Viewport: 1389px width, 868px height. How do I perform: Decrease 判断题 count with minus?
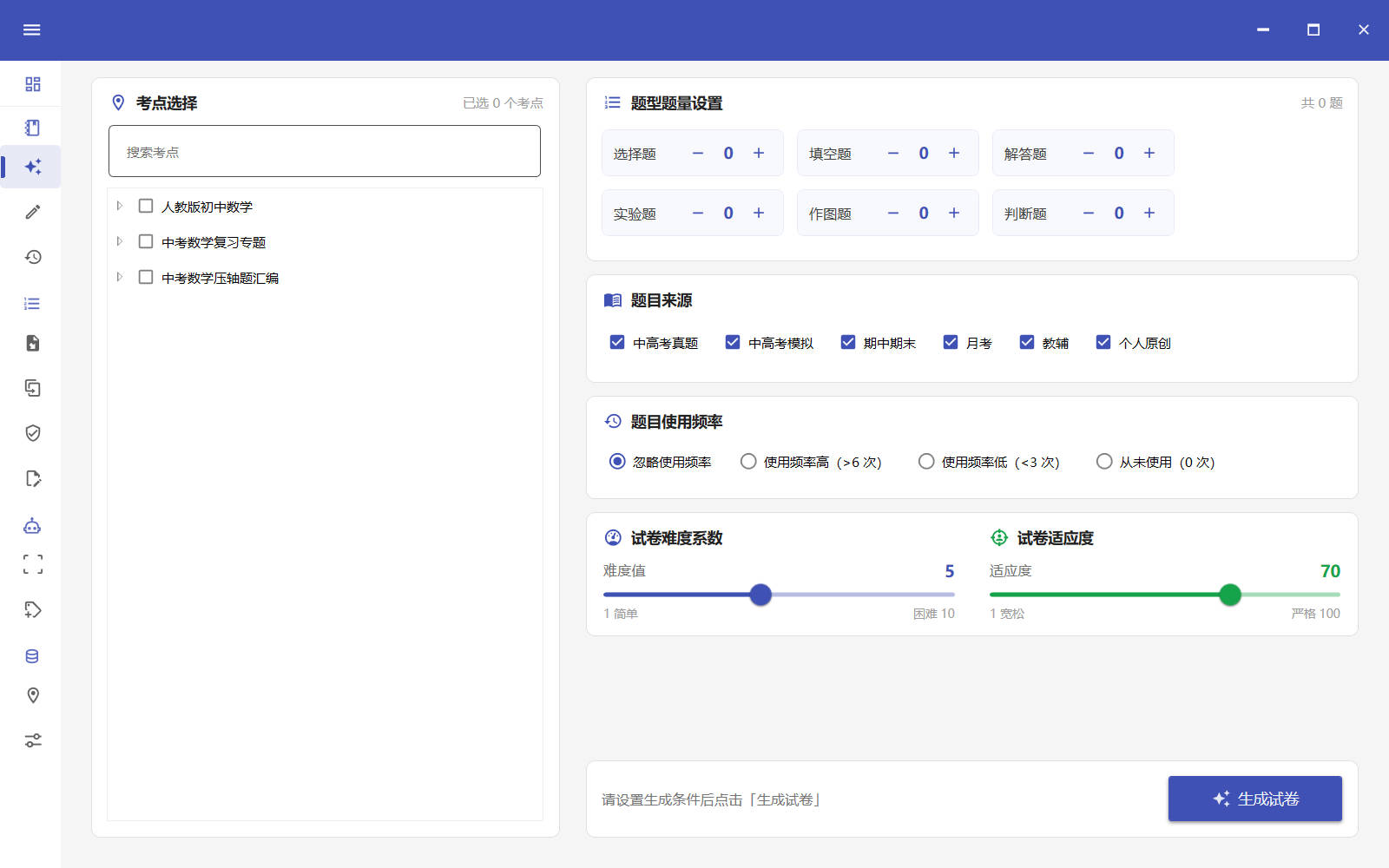1089,213
